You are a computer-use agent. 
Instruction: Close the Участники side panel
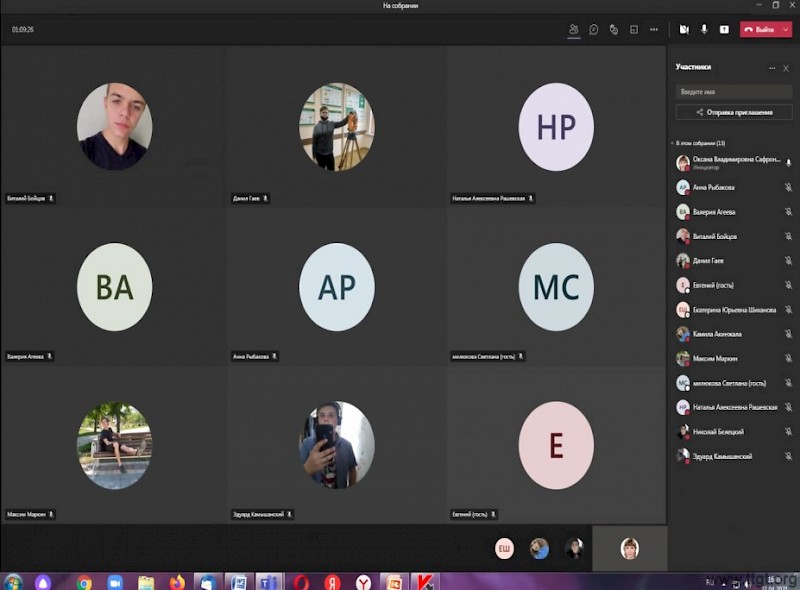(x=786, y=68)
